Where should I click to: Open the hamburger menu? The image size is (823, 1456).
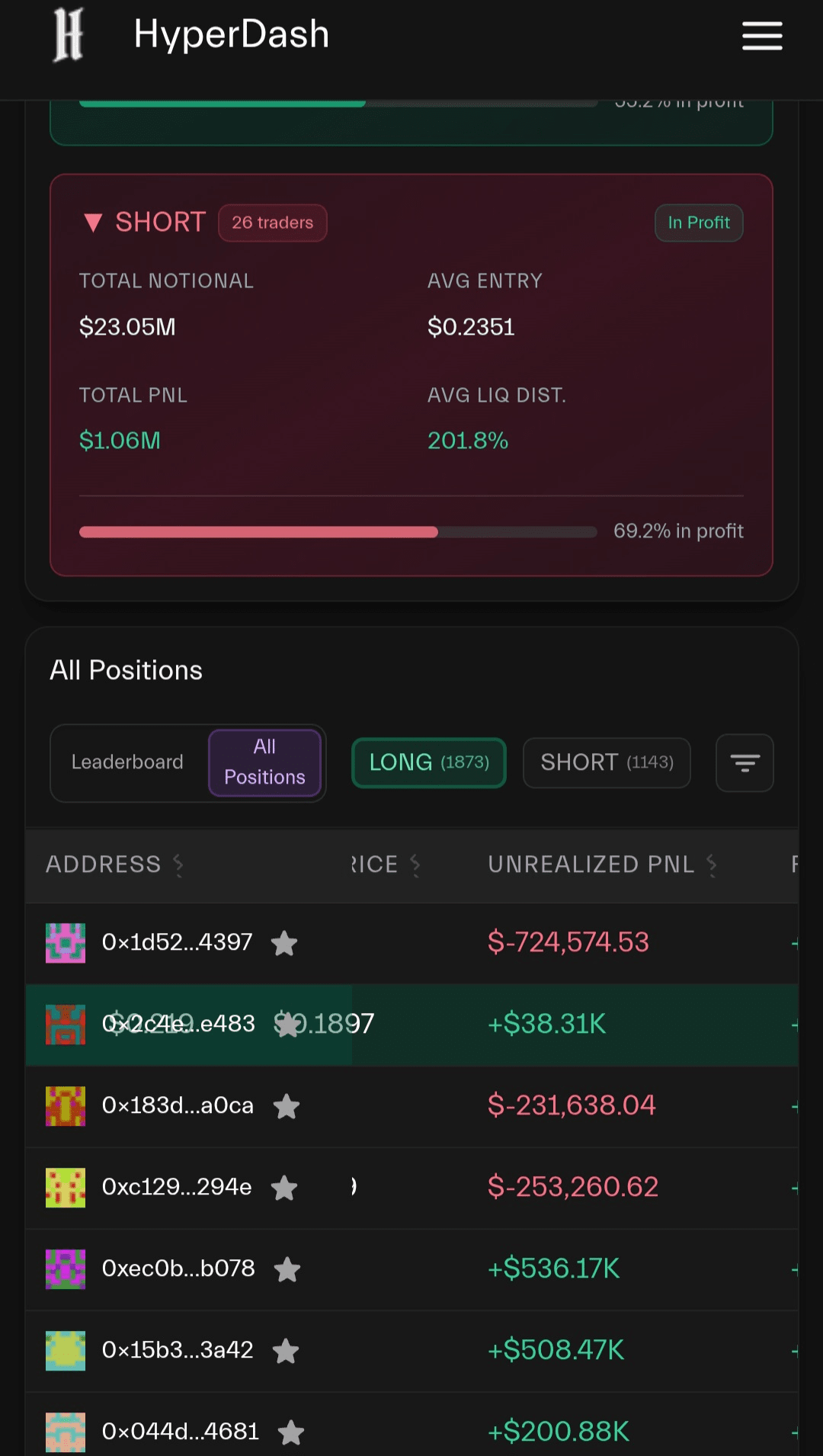[762, 36]
